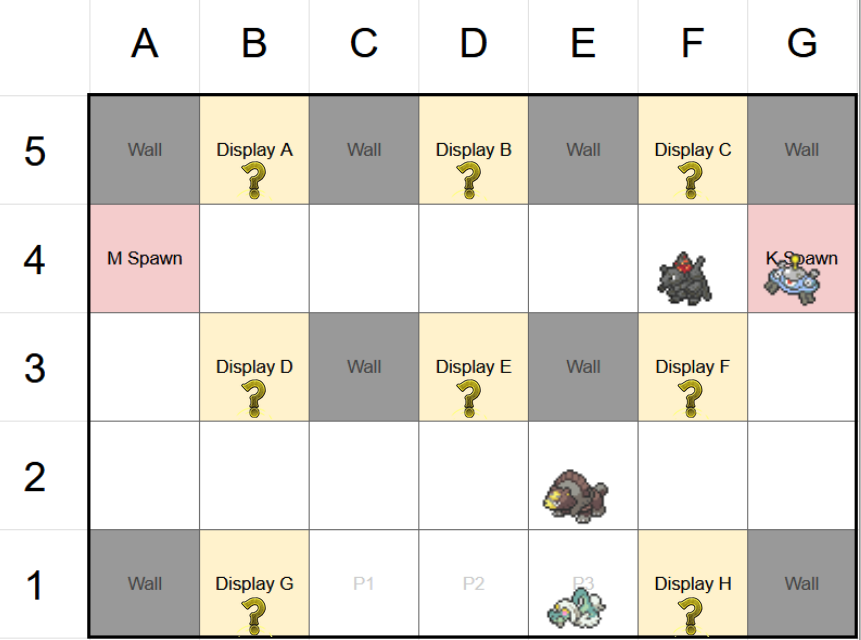The width and height of the screenshot is (861, 640).
Task: Select row header 2
Action: point(36,476)
